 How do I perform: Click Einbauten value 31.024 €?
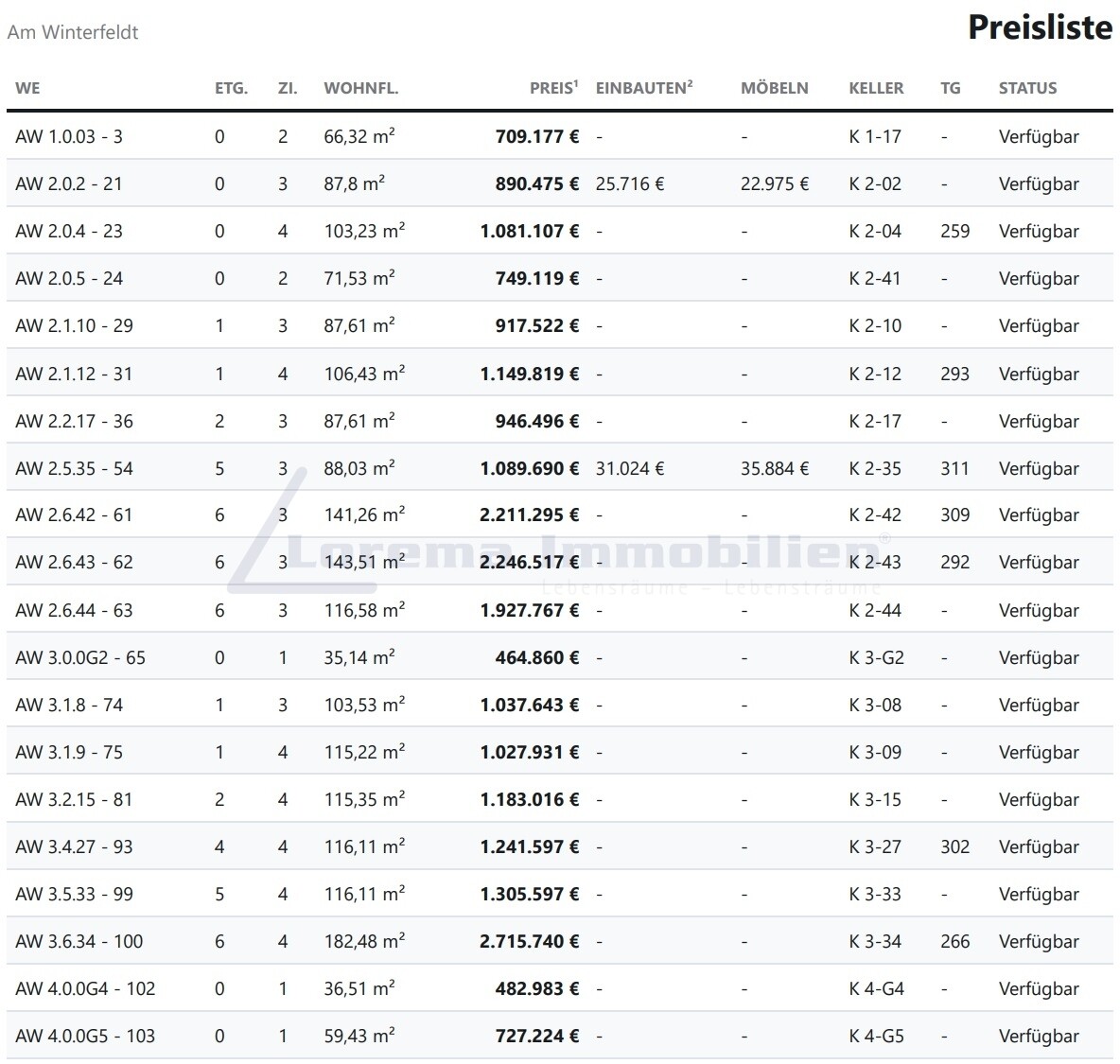pyautogui.click(x=630, y=469)
